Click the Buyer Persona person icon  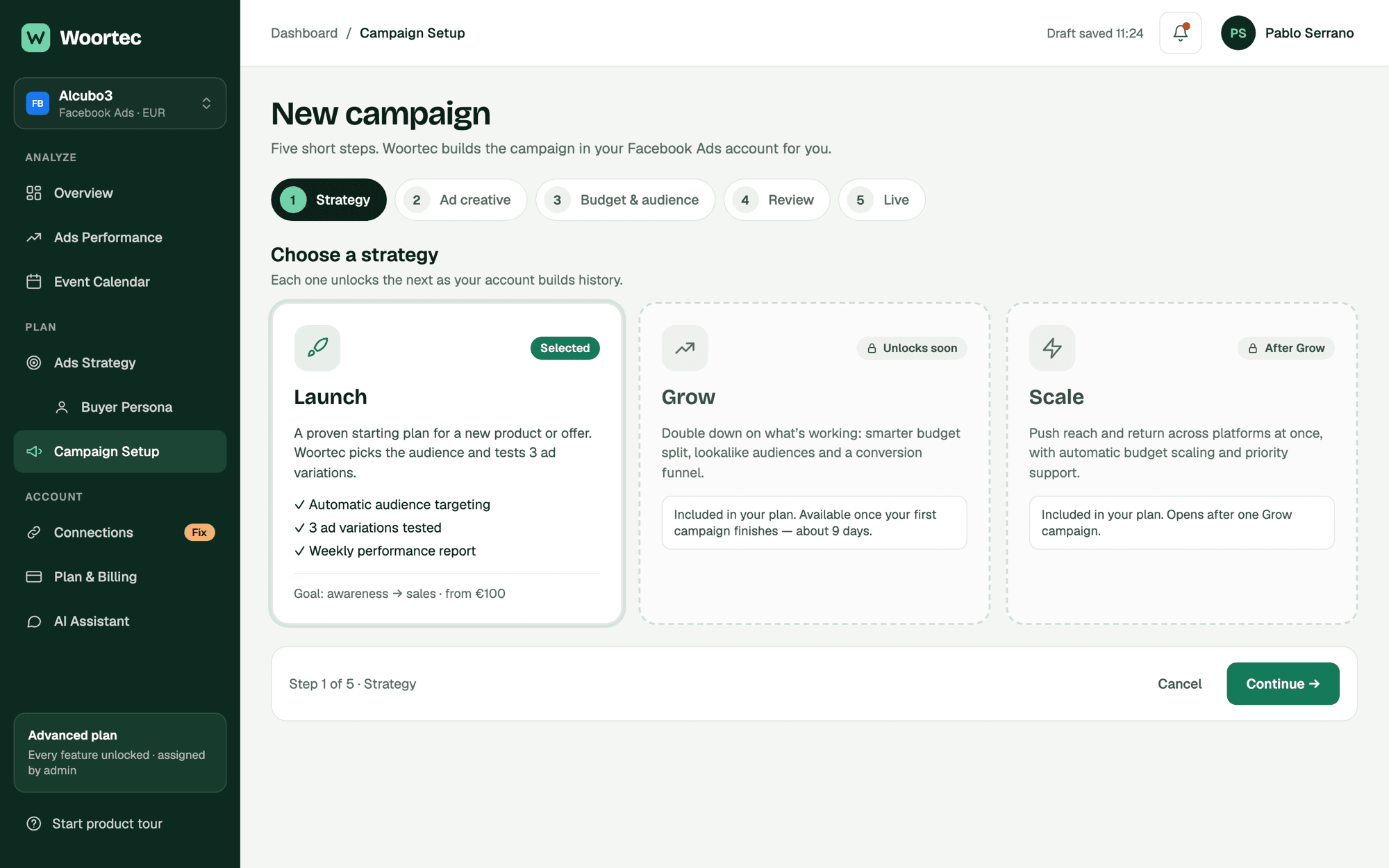[62, 407]
